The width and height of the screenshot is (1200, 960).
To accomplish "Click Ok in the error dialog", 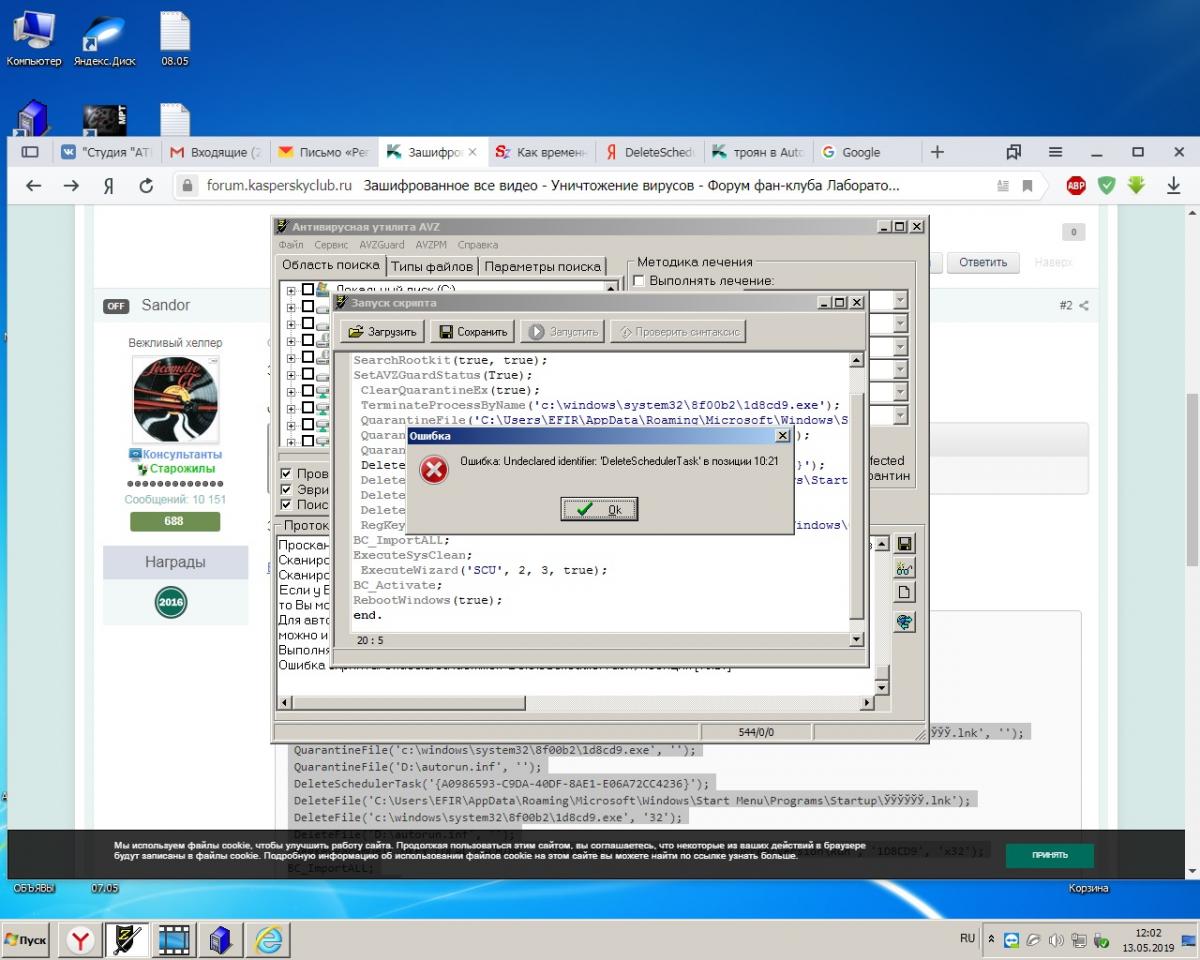I will click(599, 510).
